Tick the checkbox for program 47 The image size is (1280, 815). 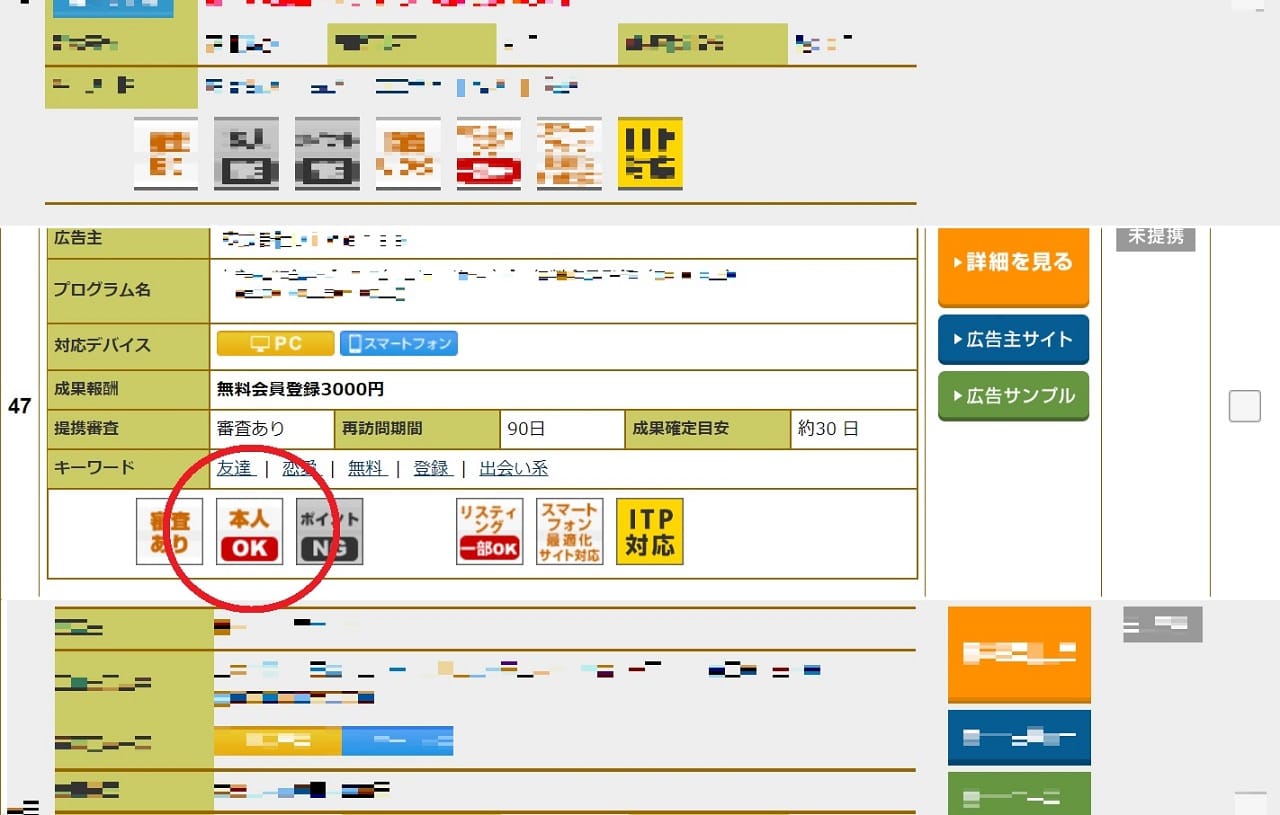[x=1244, y=406]
